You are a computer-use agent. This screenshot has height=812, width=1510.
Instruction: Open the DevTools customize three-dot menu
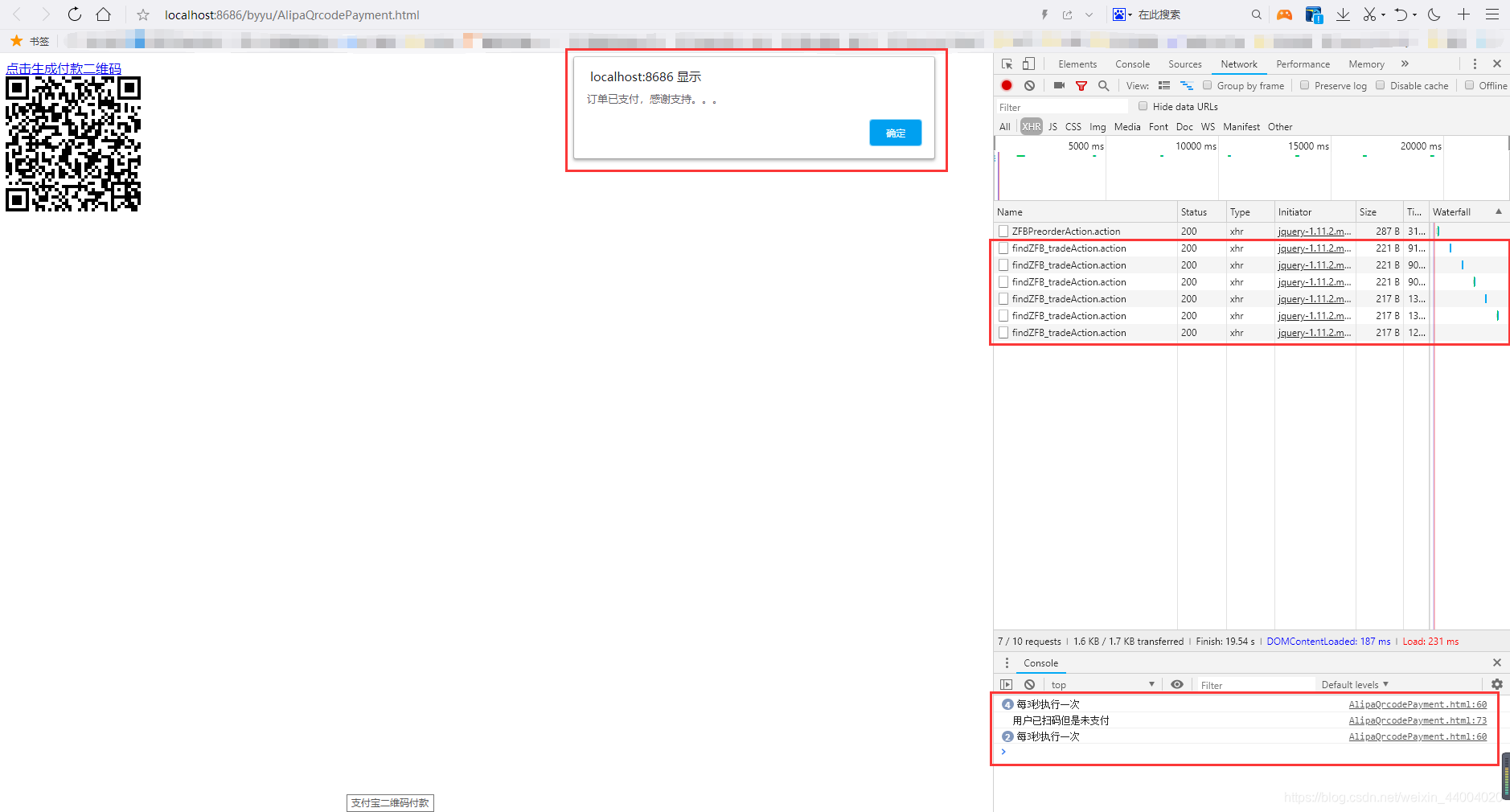coord(1475,64)
